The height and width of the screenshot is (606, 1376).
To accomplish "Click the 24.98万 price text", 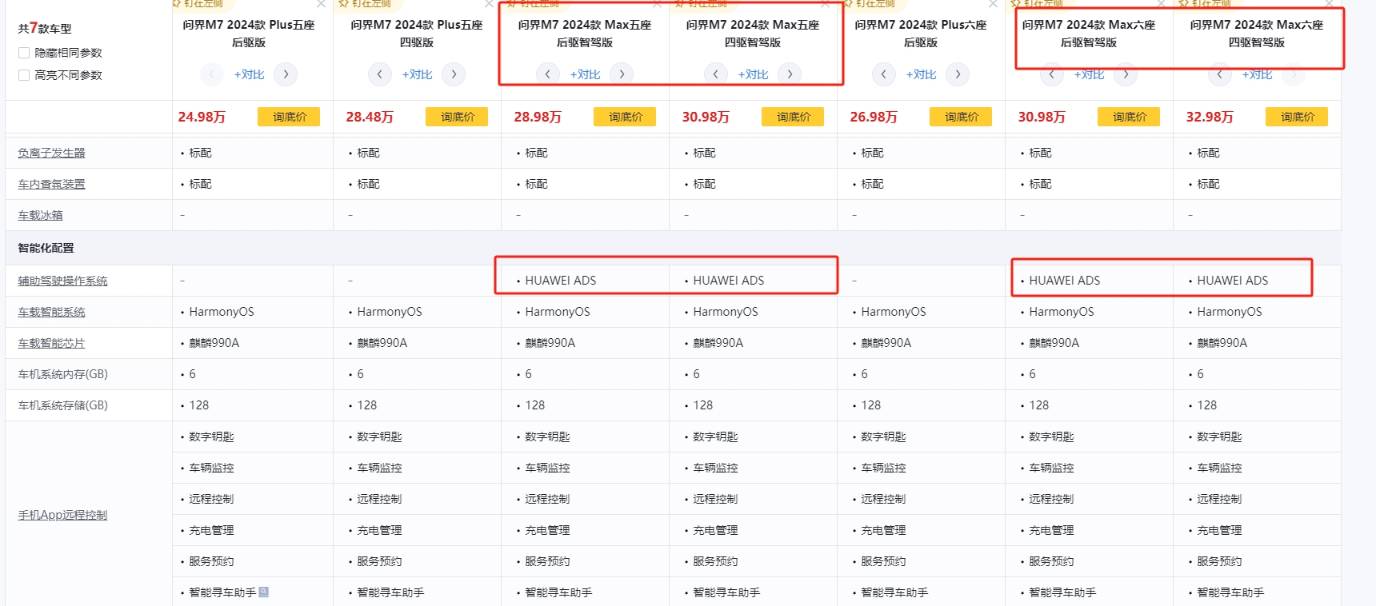I will tap(202, 117).
